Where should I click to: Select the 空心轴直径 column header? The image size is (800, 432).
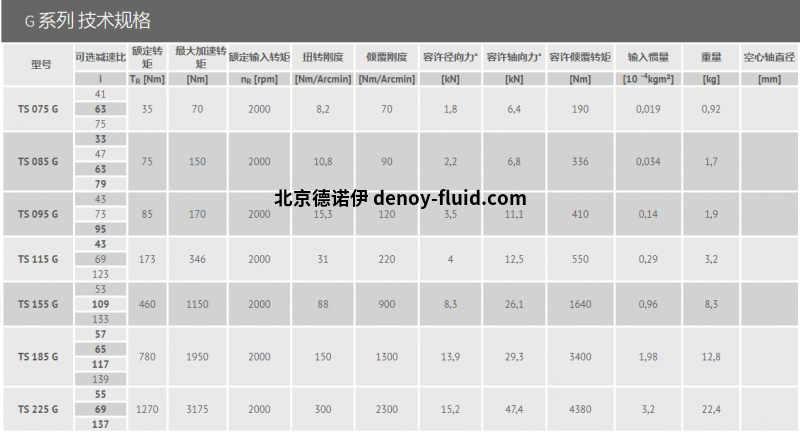[x=769, y=57]
